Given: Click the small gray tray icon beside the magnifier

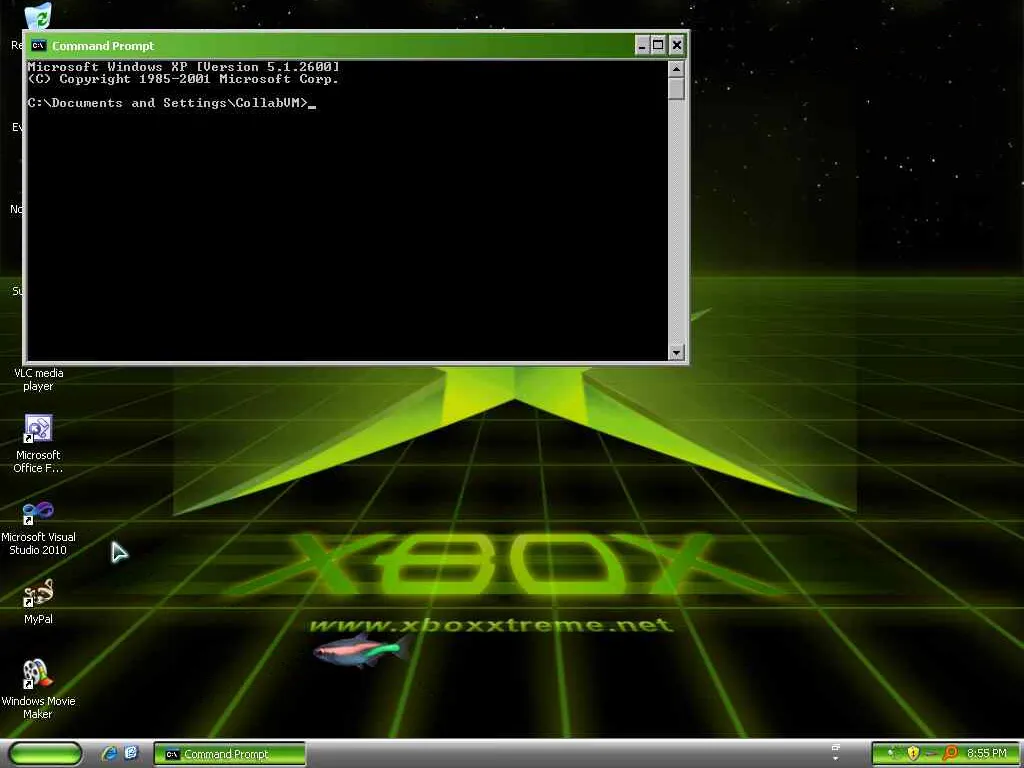Looking at the screenshot, I should pos(932,754).
